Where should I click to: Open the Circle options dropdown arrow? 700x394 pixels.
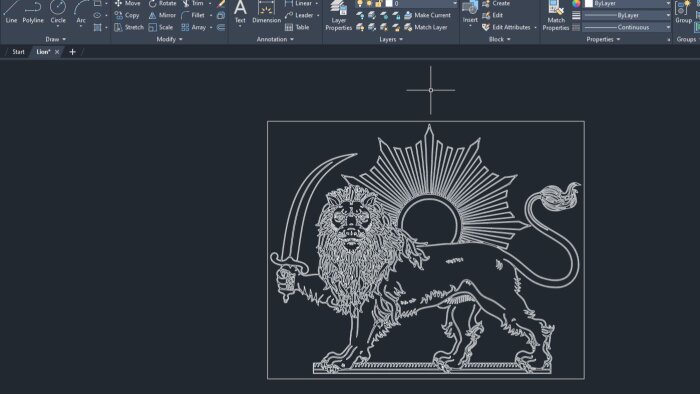click(x=58, y=27)
